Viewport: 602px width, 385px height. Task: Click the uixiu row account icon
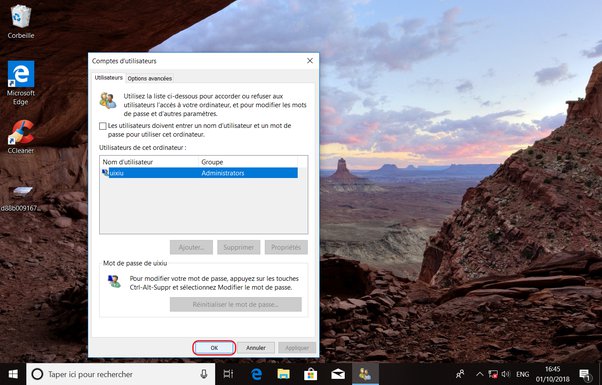tap(105, 173)
